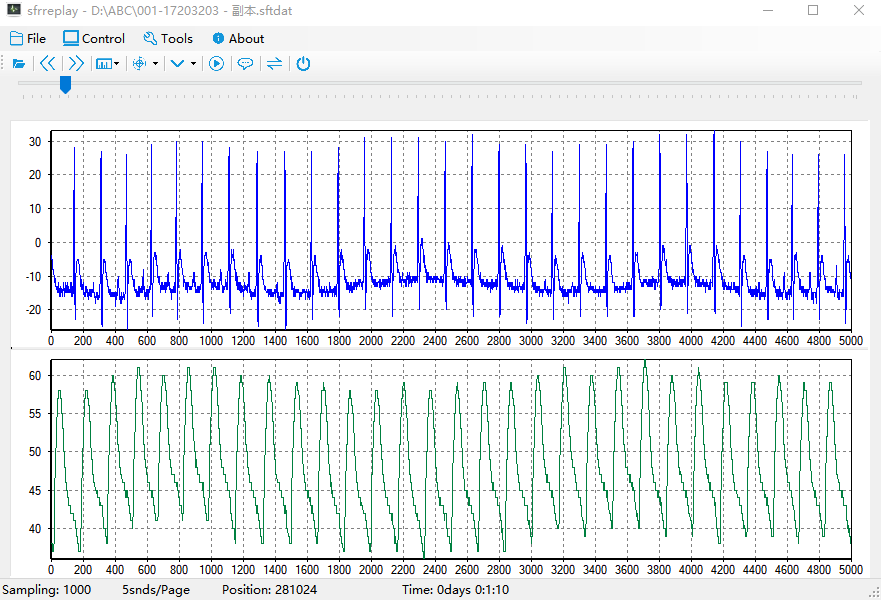Screen dimensions: 881x600
Task: Click the chart display icon
Action: (103, 64)
